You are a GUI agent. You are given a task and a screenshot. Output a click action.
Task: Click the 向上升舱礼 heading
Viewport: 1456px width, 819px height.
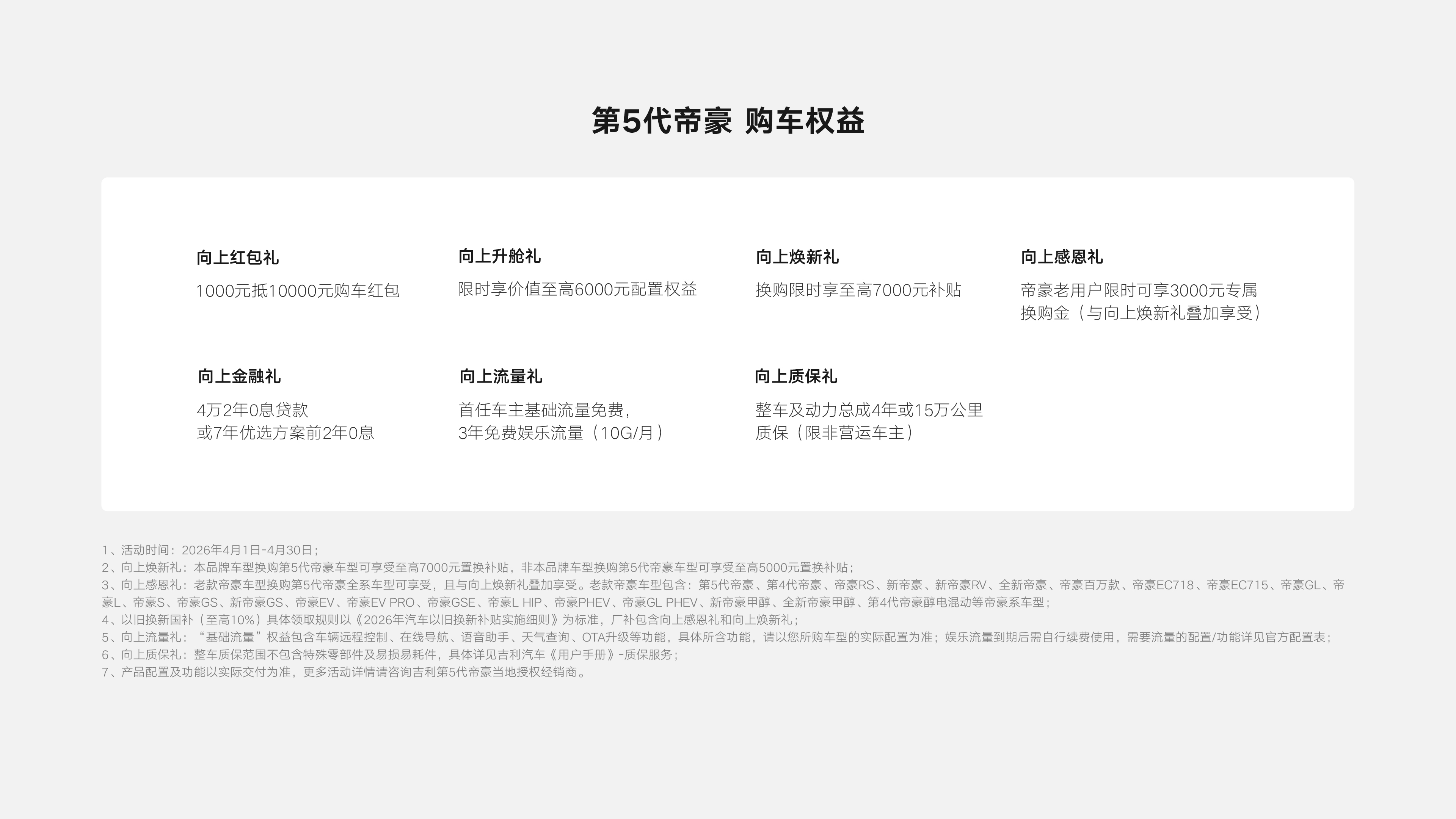499,256
